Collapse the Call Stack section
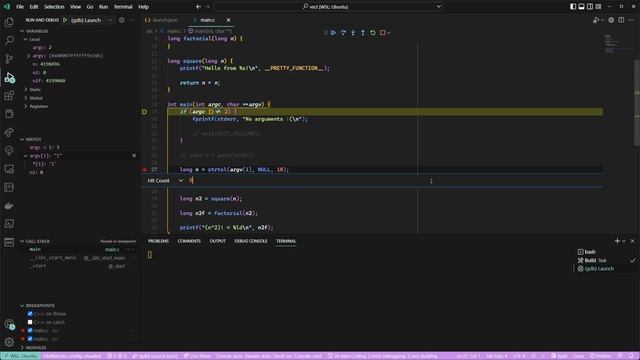This screenshot has height=360, width=640. click(22, 241)
